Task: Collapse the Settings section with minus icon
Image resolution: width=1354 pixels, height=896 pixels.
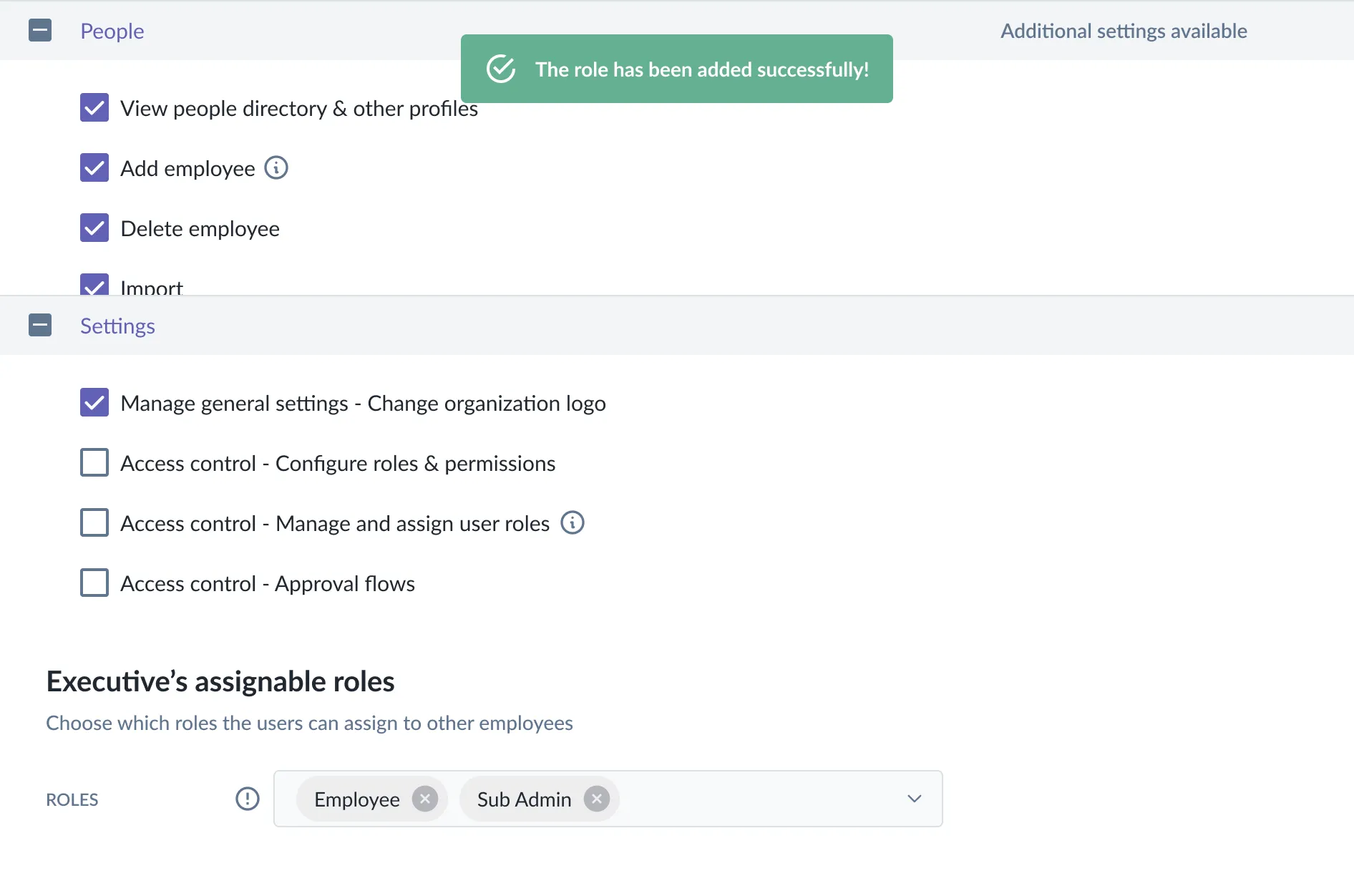Action: tap(40, 326)
